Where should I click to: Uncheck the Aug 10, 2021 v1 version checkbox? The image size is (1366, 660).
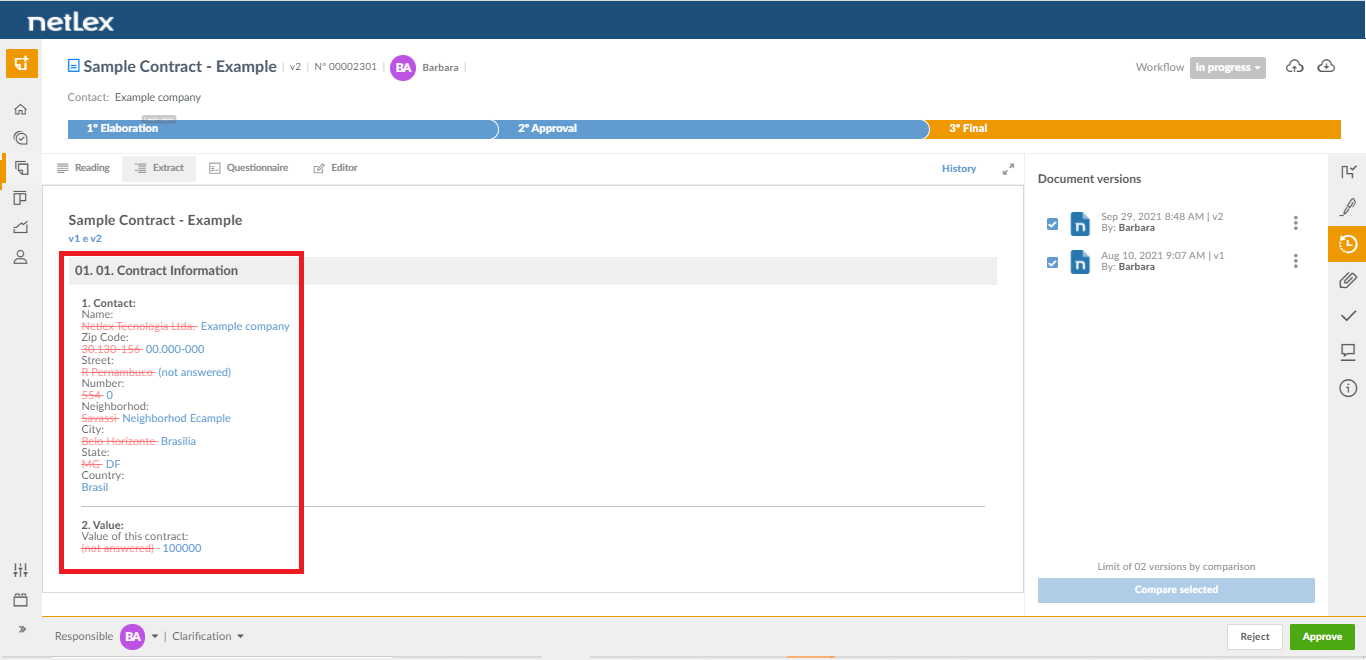(1052, 262)
